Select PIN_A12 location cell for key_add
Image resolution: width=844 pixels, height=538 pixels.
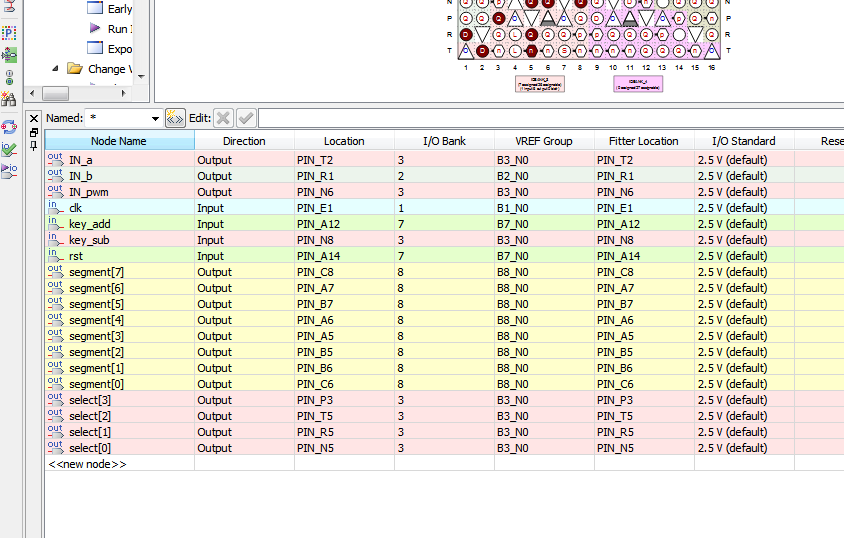pyautogui.click(x=343, y=224)
